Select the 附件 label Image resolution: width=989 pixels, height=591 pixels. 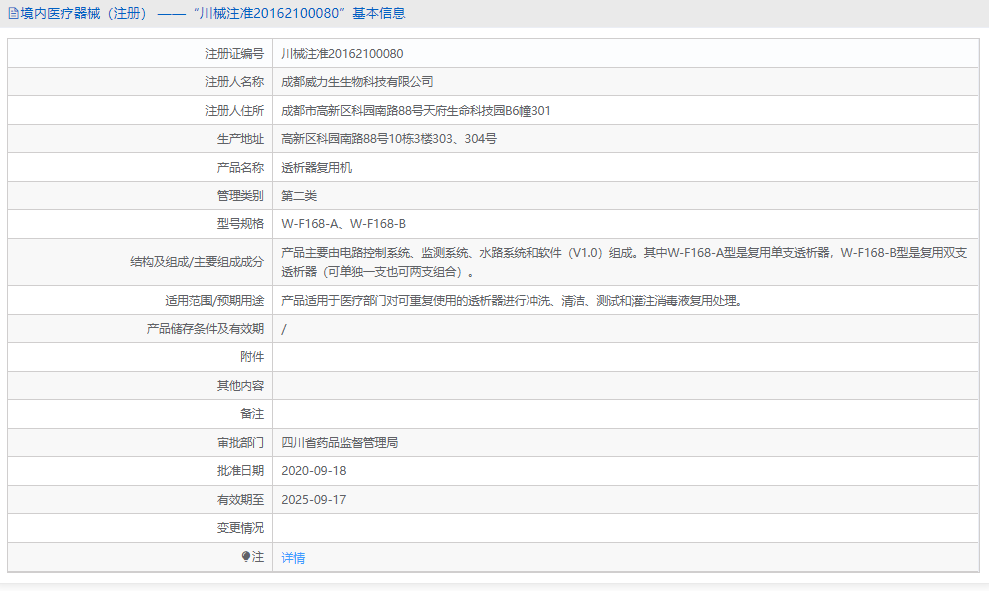pos(252,356)
